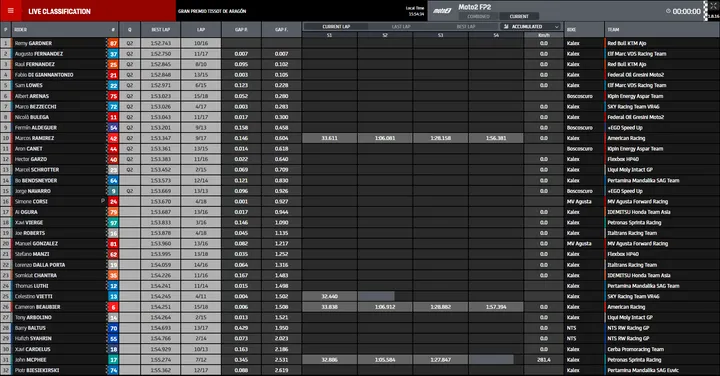The height and width of the screenshot is (376, 720).
Task: Select rider Fabio DI GIANNANTONIO
Action: (44, 75)
